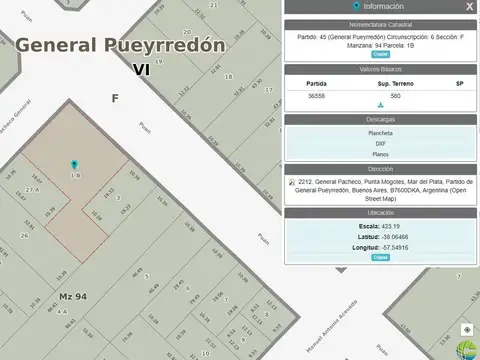
Task: Click the Mz 94 block label
Action: [73, 296]
